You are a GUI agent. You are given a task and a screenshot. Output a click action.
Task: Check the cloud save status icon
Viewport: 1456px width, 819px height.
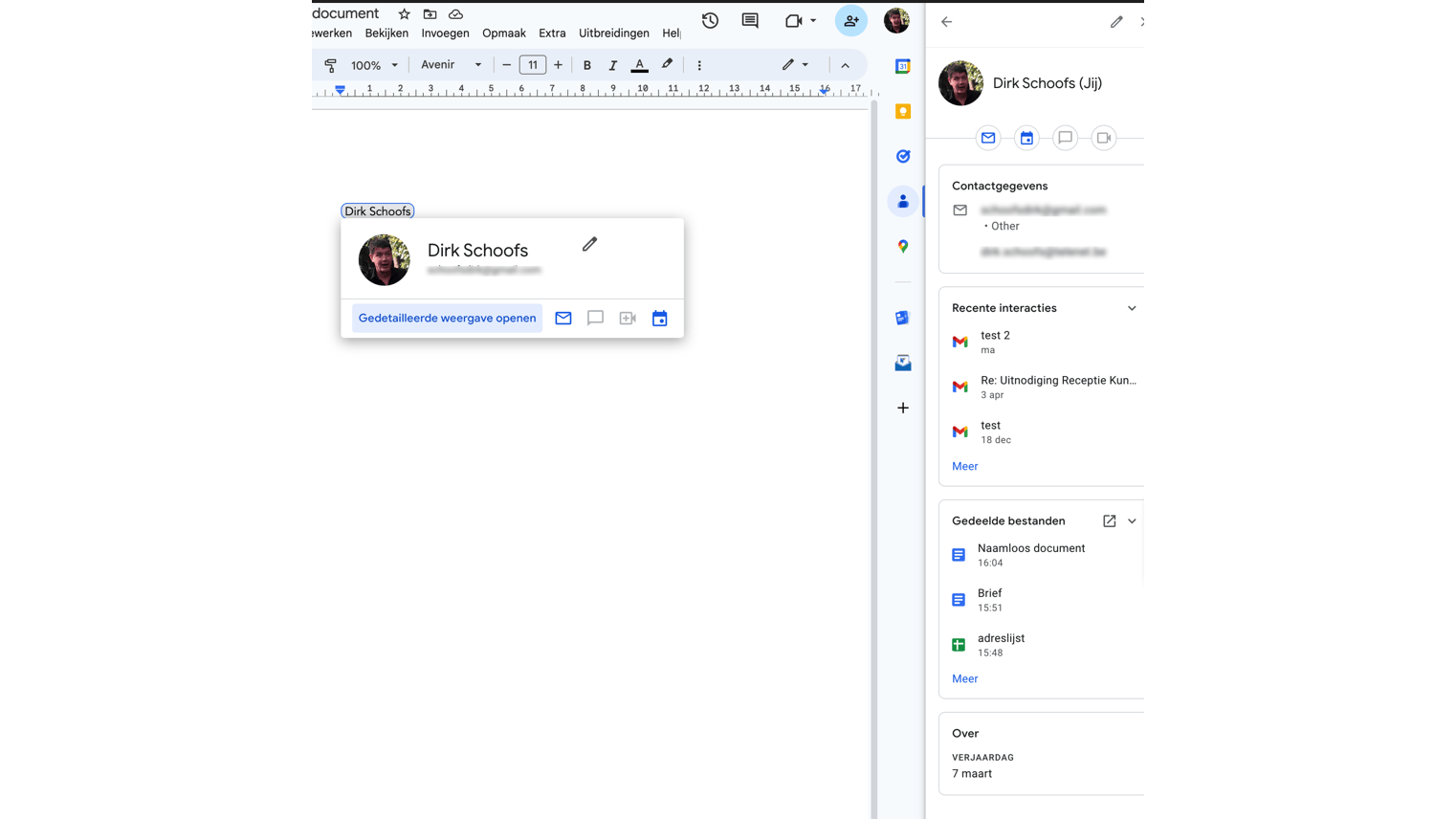[456, 14]
